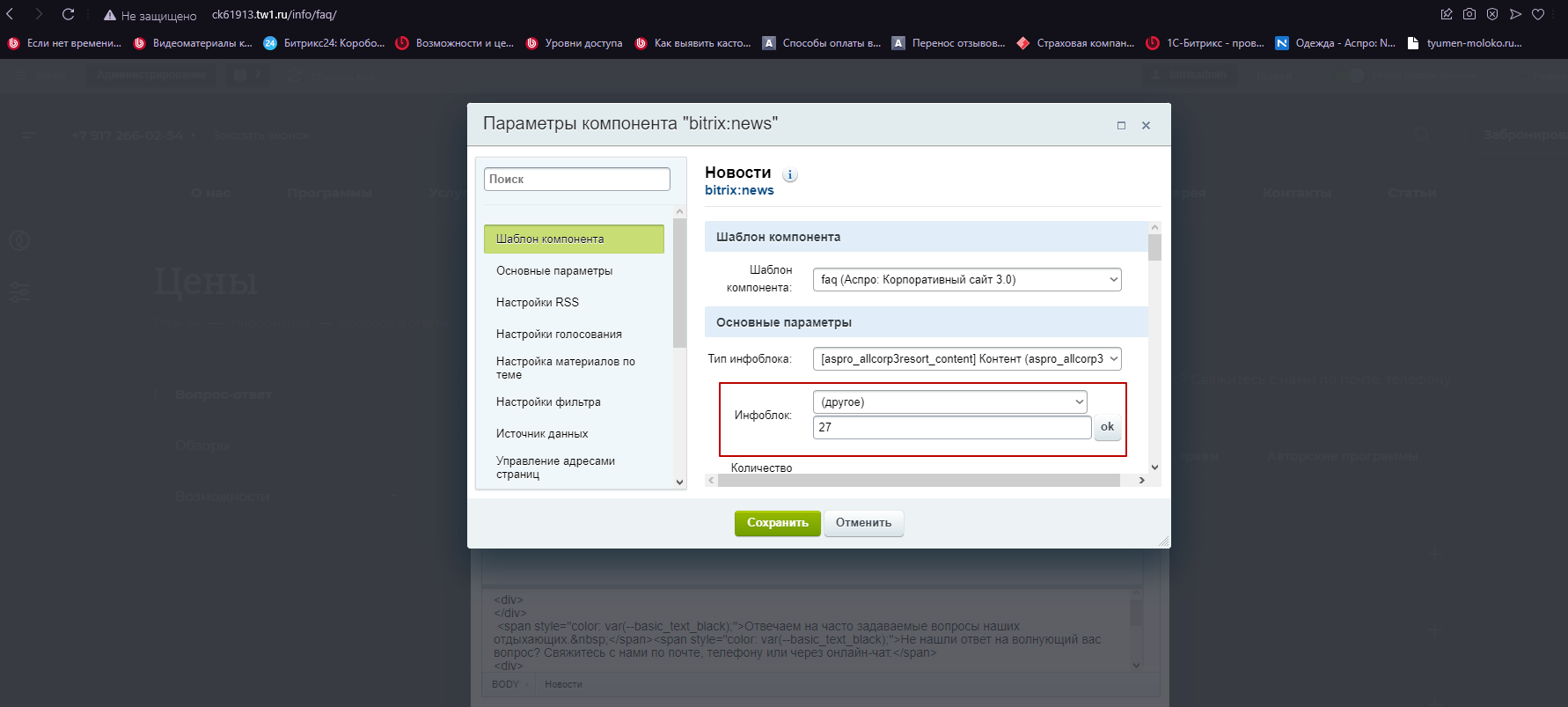This screenshot has height=707, width=1568.
Task: Open the browser snapshot camera icon
Action: tap(1469, 14)
